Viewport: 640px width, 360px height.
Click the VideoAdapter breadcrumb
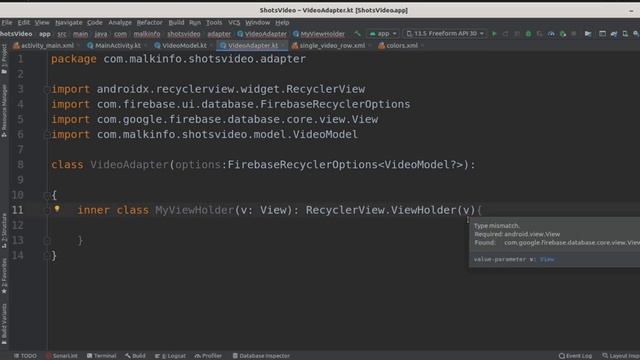click(262, 34)
